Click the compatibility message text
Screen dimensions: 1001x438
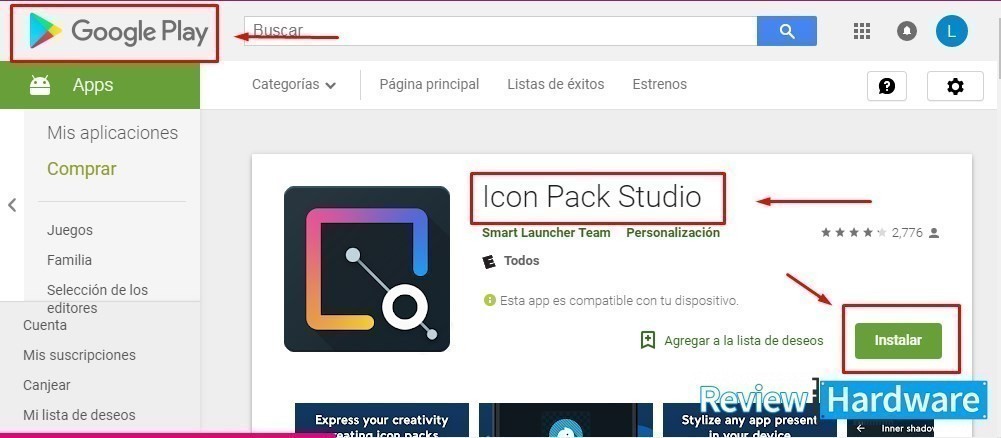click(619, 300)
